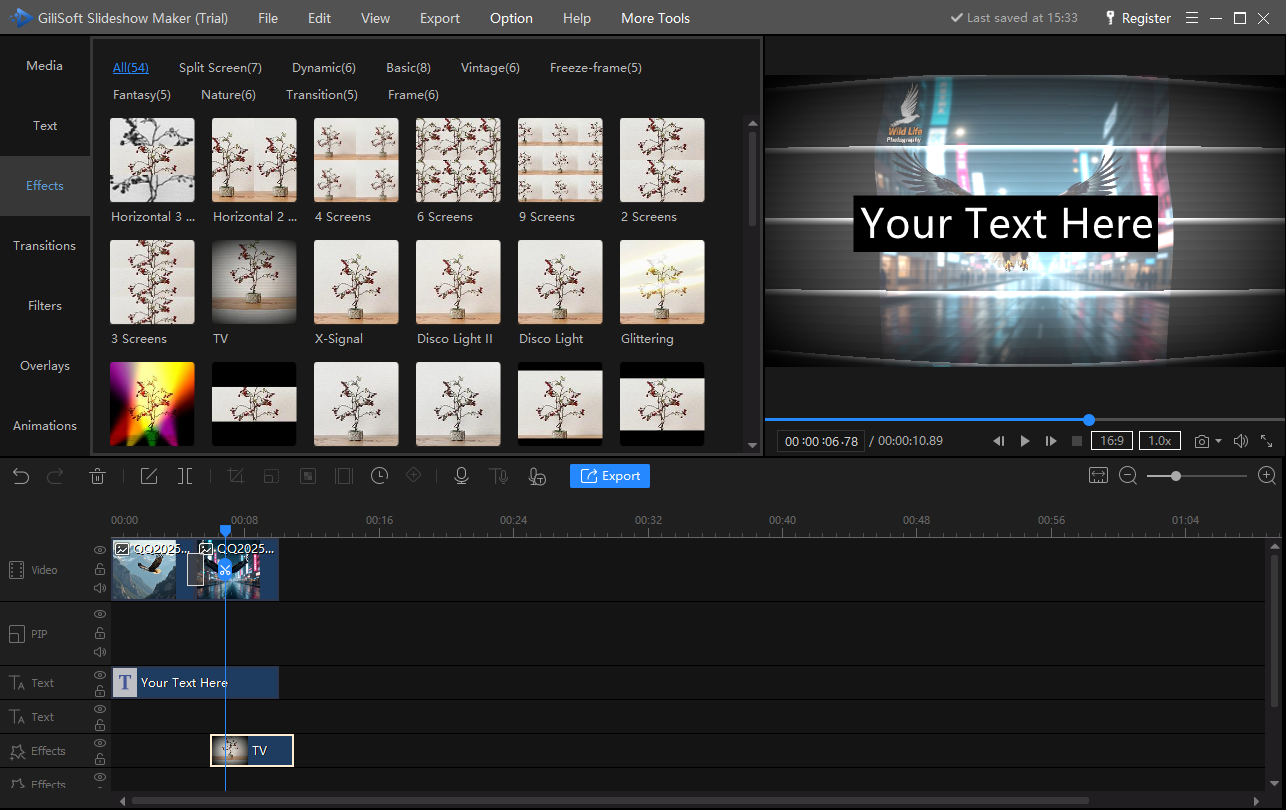Open the 1.0x playback speed selector
The width and height of the screenshot is (1286, 810).
click(x=1160, y=441)
